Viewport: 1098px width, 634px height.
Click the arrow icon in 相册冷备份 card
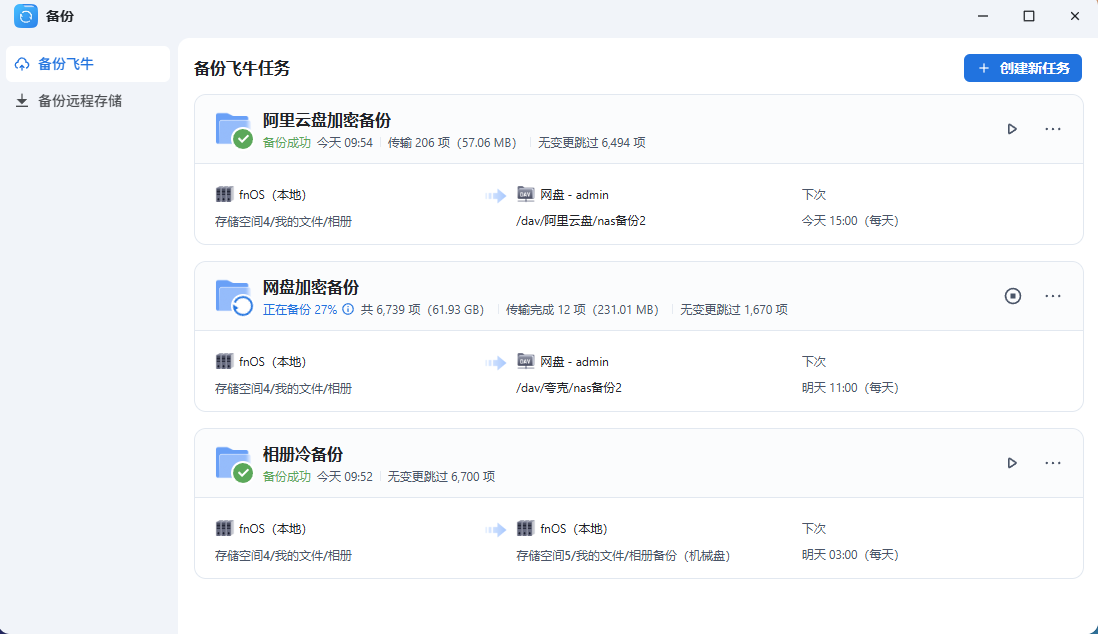(x=496, y=530)
